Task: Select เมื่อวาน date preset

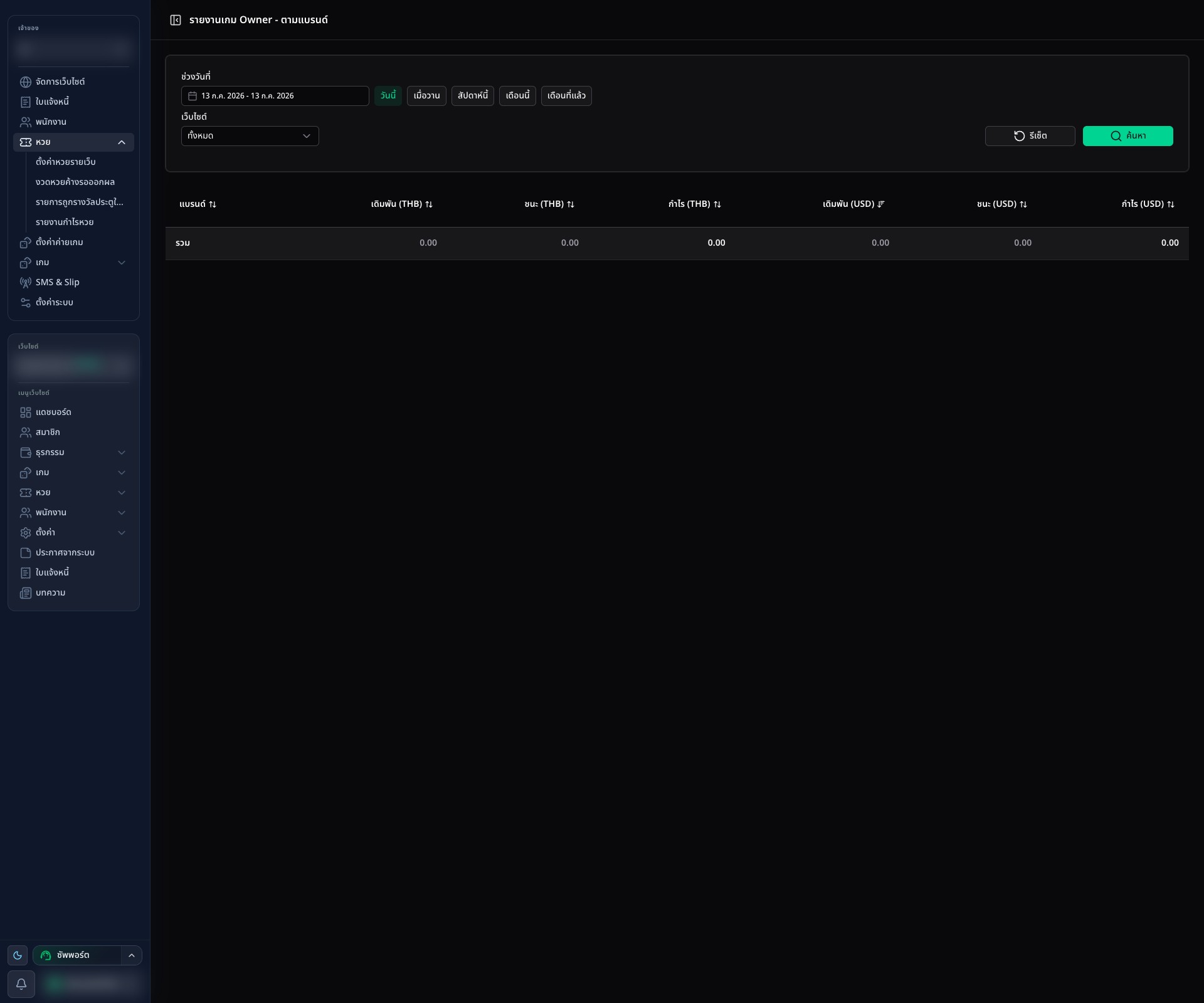Action: (426, 96)
